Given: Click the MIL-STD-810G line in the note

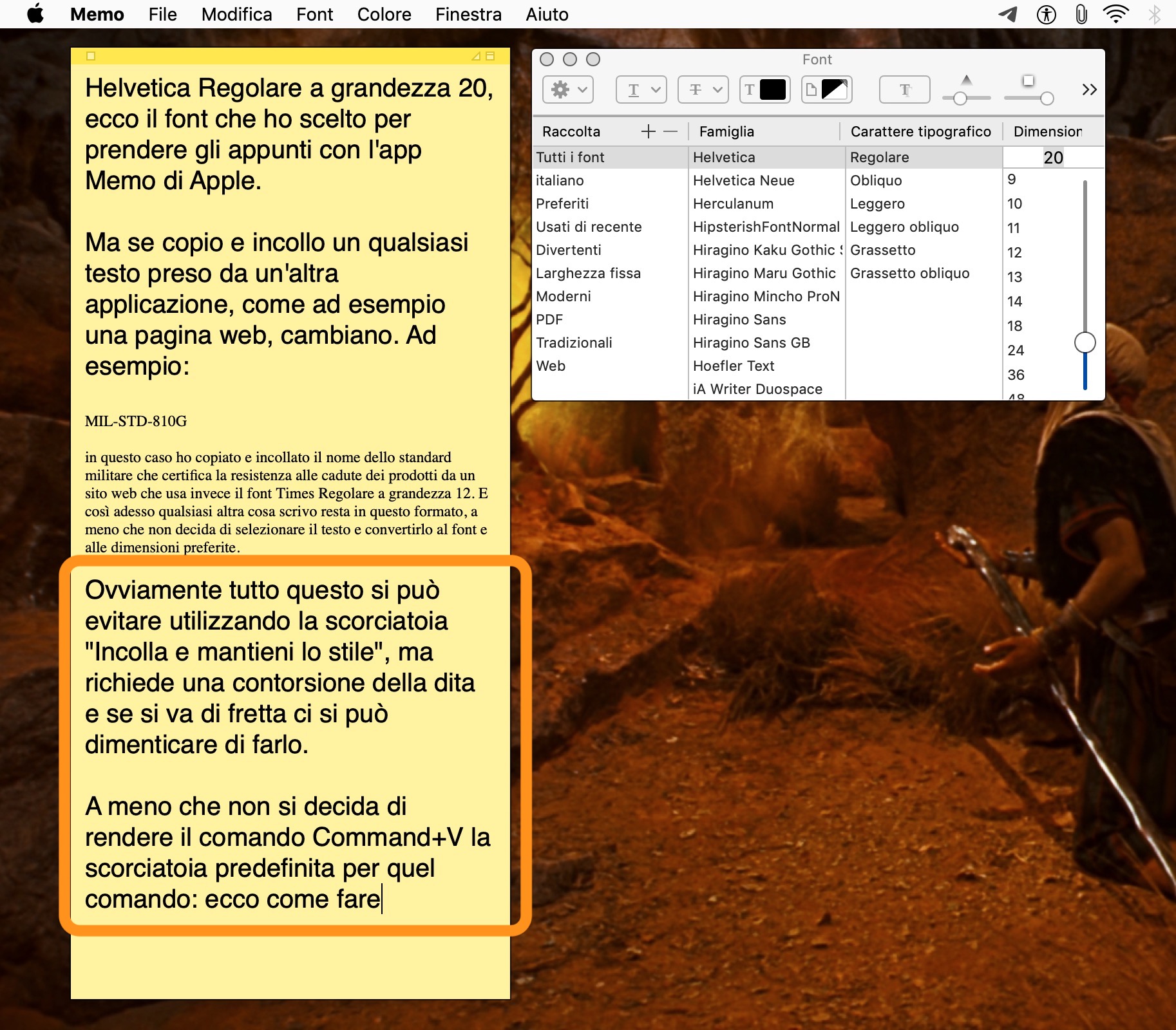Looking at the screenshot, I should 136,421.
